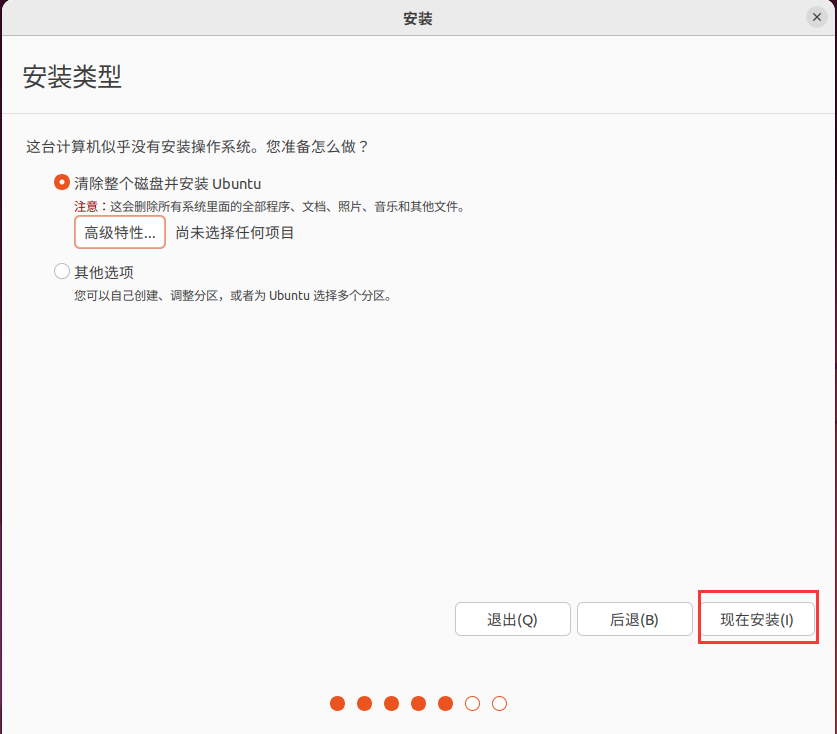Choose the 其他选项 radio button

(x=62, y=271)
